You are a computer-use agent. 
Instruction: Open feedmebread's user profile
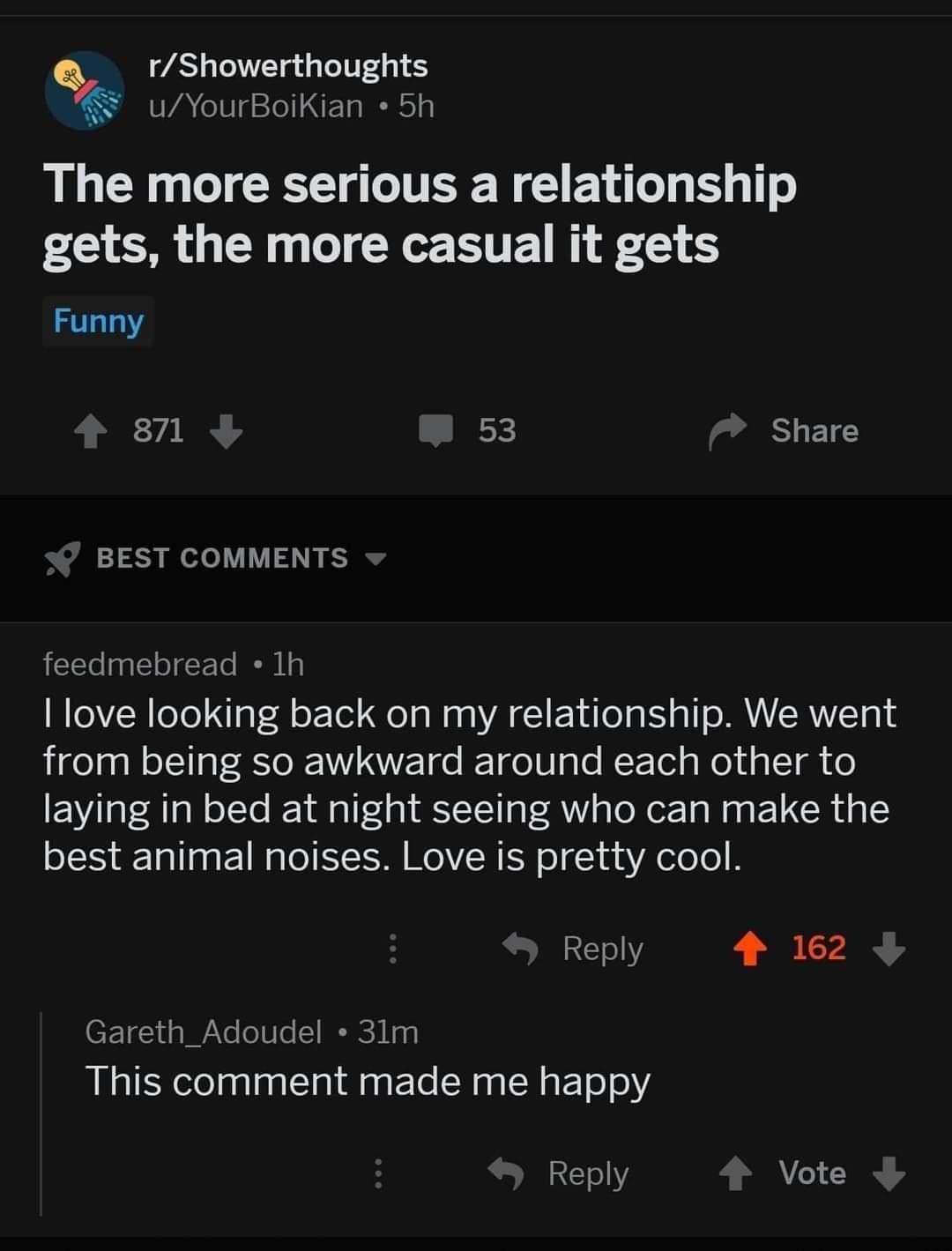[x=140, y=664]
